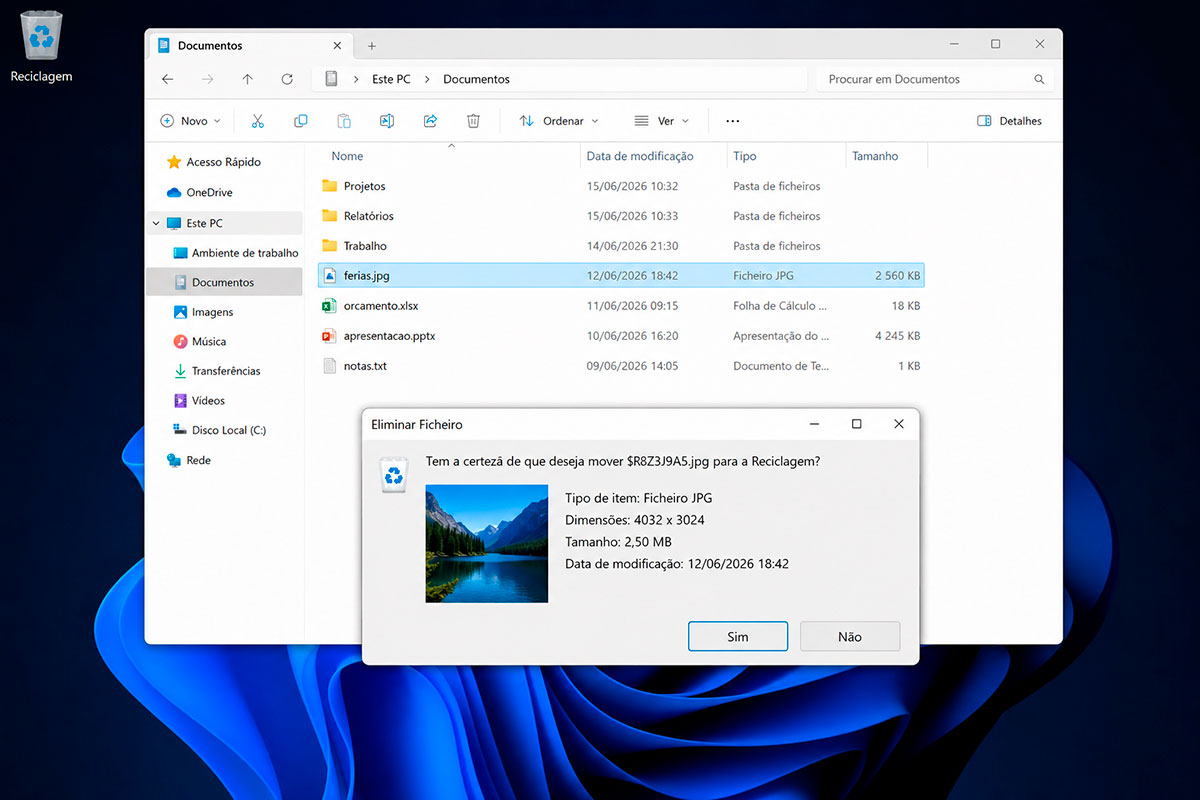The image size is (1200, 800).
Task: Click the lake photo thumbnail in the dialog
Action: (487, 544)
